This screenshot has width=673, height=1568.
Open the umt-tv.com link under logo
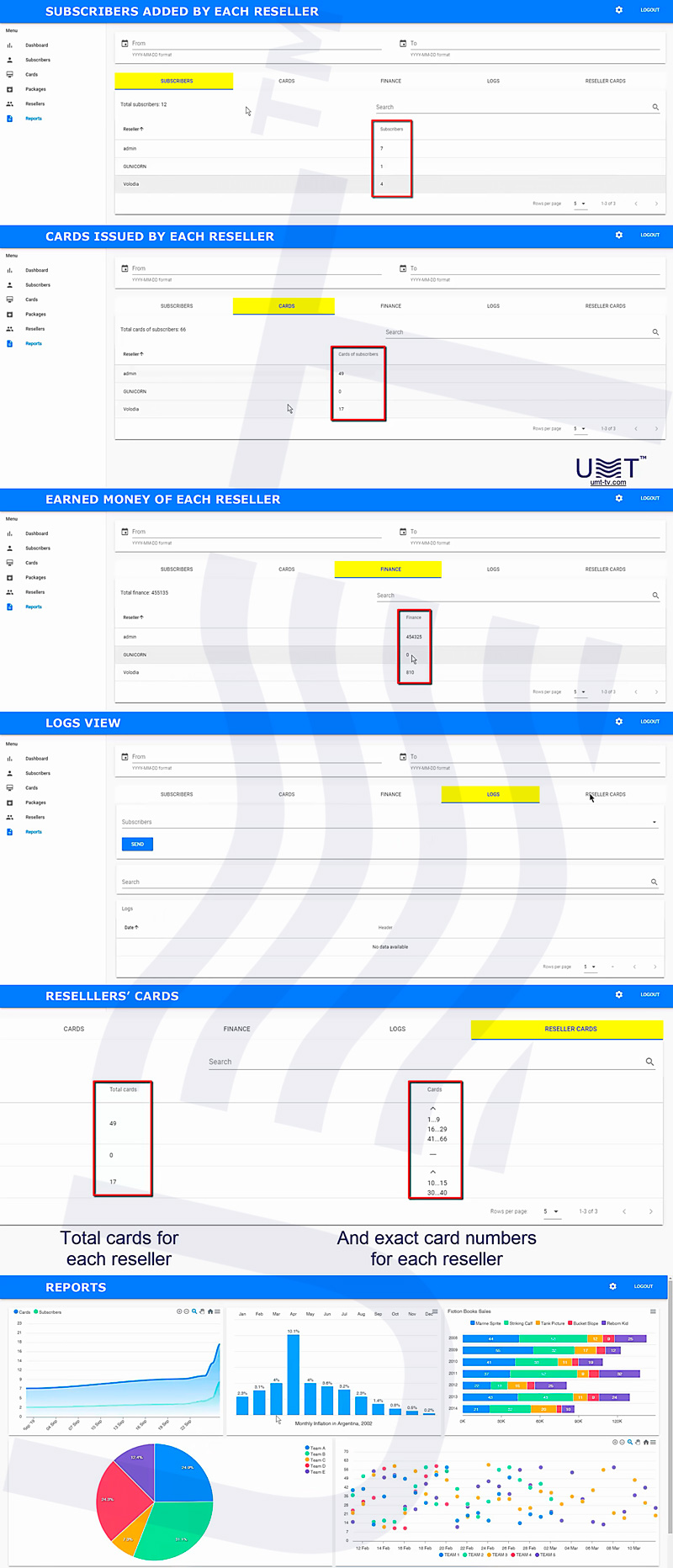(608, 482)
